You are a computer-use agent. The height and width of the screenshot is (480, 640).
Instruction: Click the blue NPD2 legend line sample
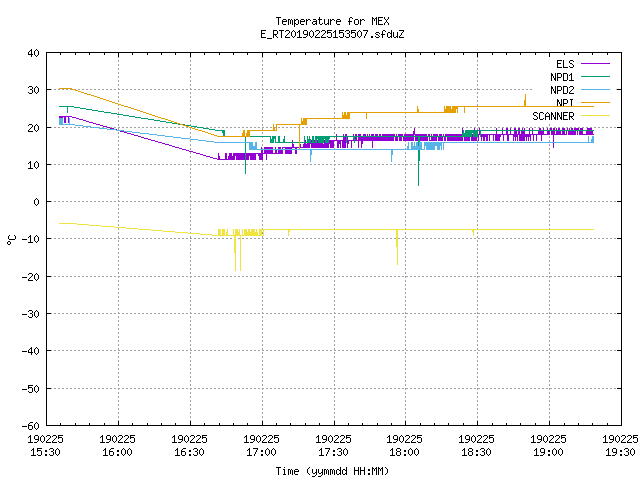point(595,89)
